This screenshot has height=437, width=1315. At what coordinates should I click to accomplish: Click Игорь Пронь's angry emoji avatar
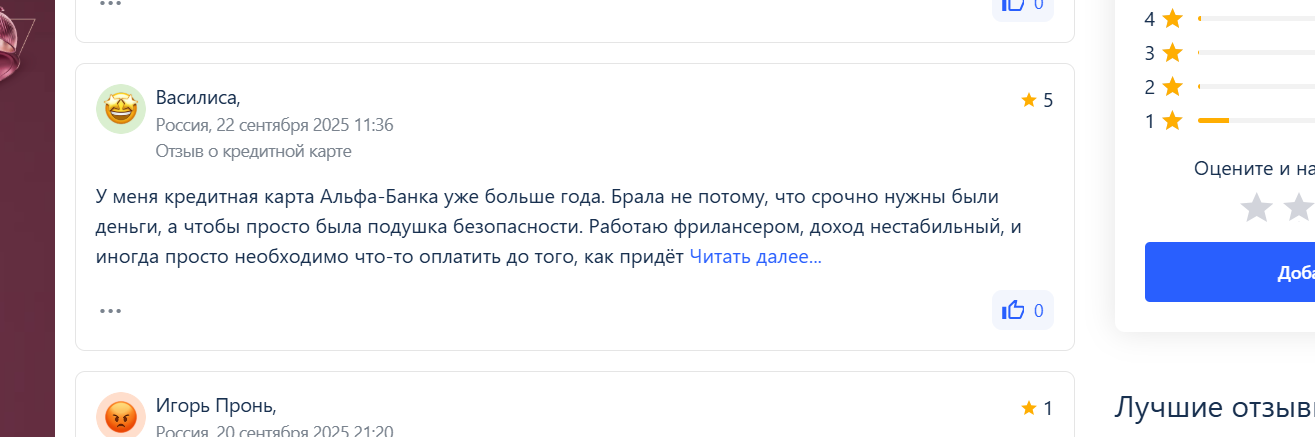[x=120, y=415]
